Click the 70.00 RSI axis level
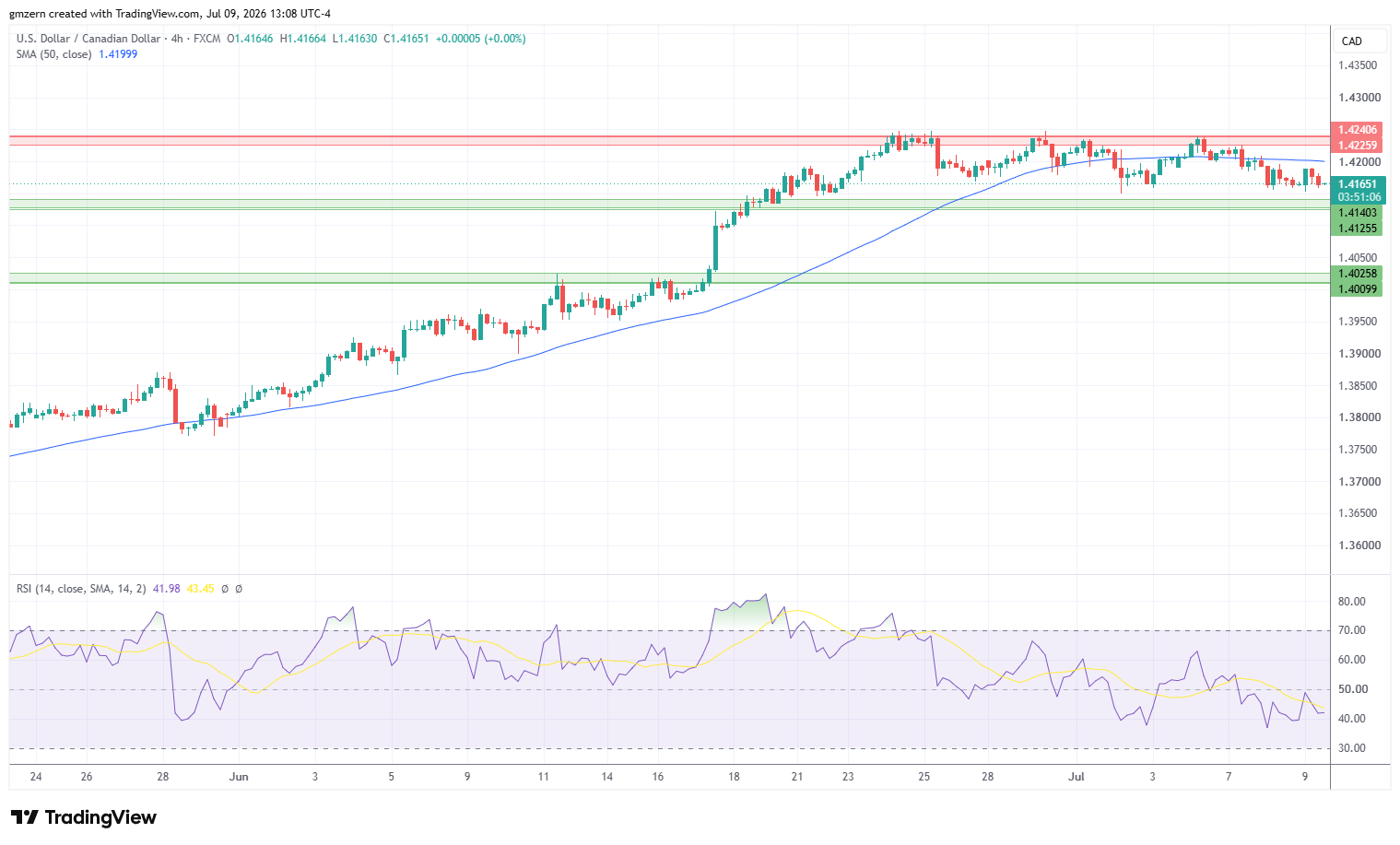This screenshot has width=1400, height=845. click(x=1351, y=630)
